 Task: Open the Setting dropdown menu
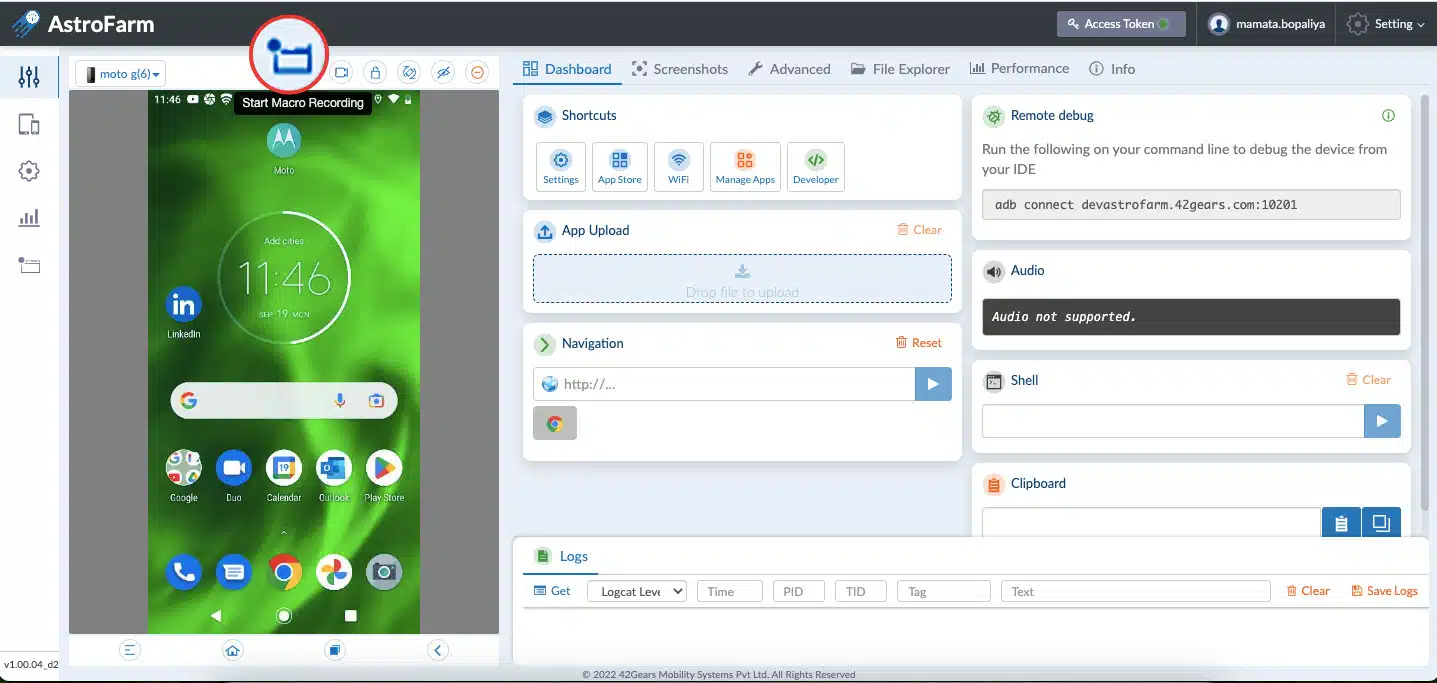[1385, 24]
